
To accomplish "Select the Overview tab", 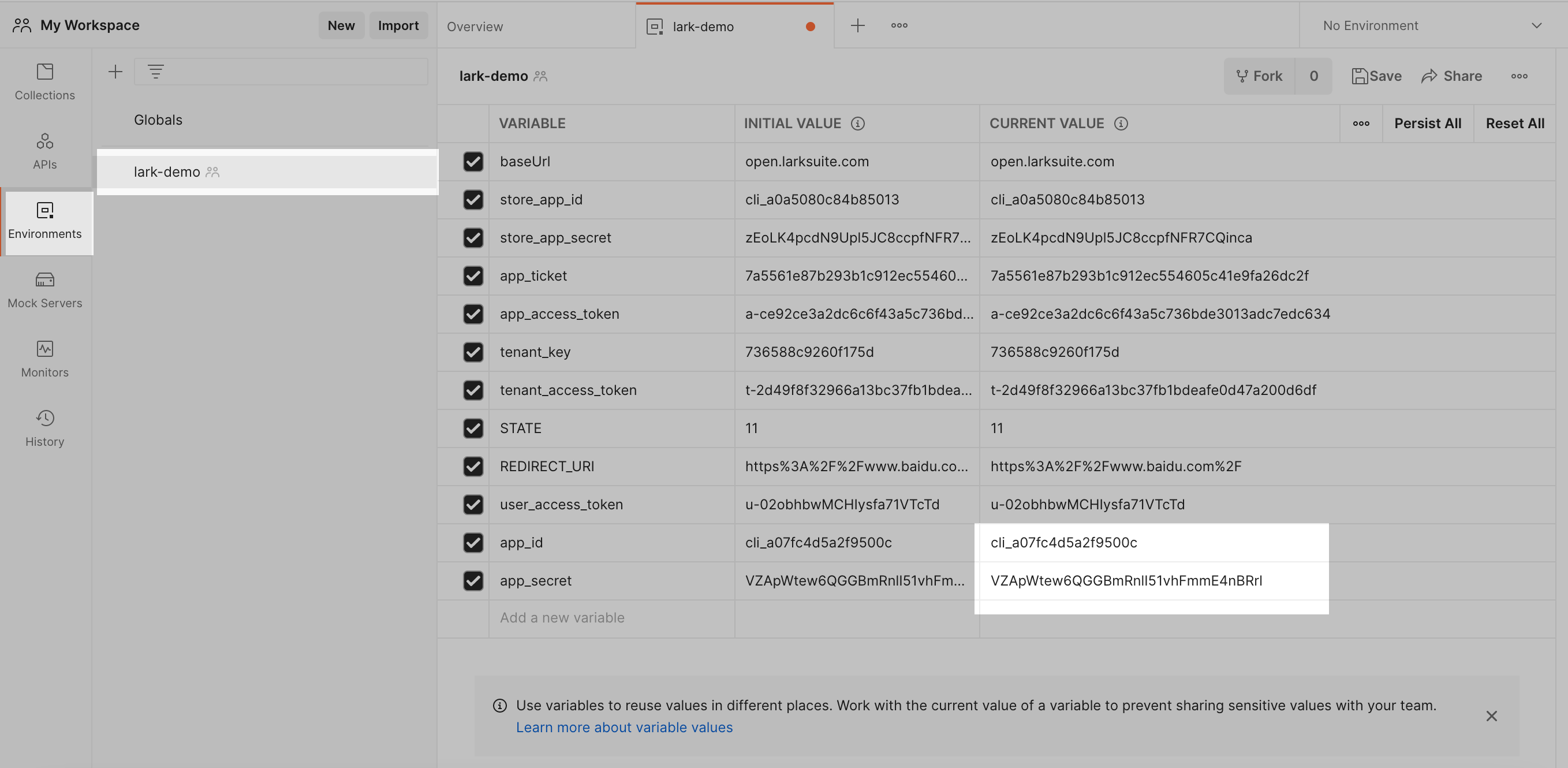I will 475,25.
